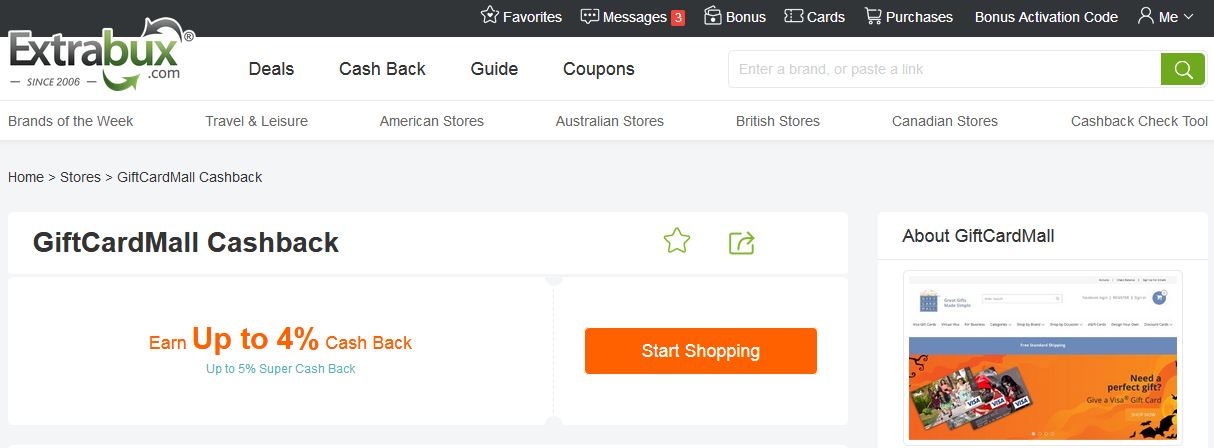The height and width of the screenshot is (448, 1214).
Task: Open the GiftCardMall site preview thumbnail
Action: click(x=1043, y=357)
